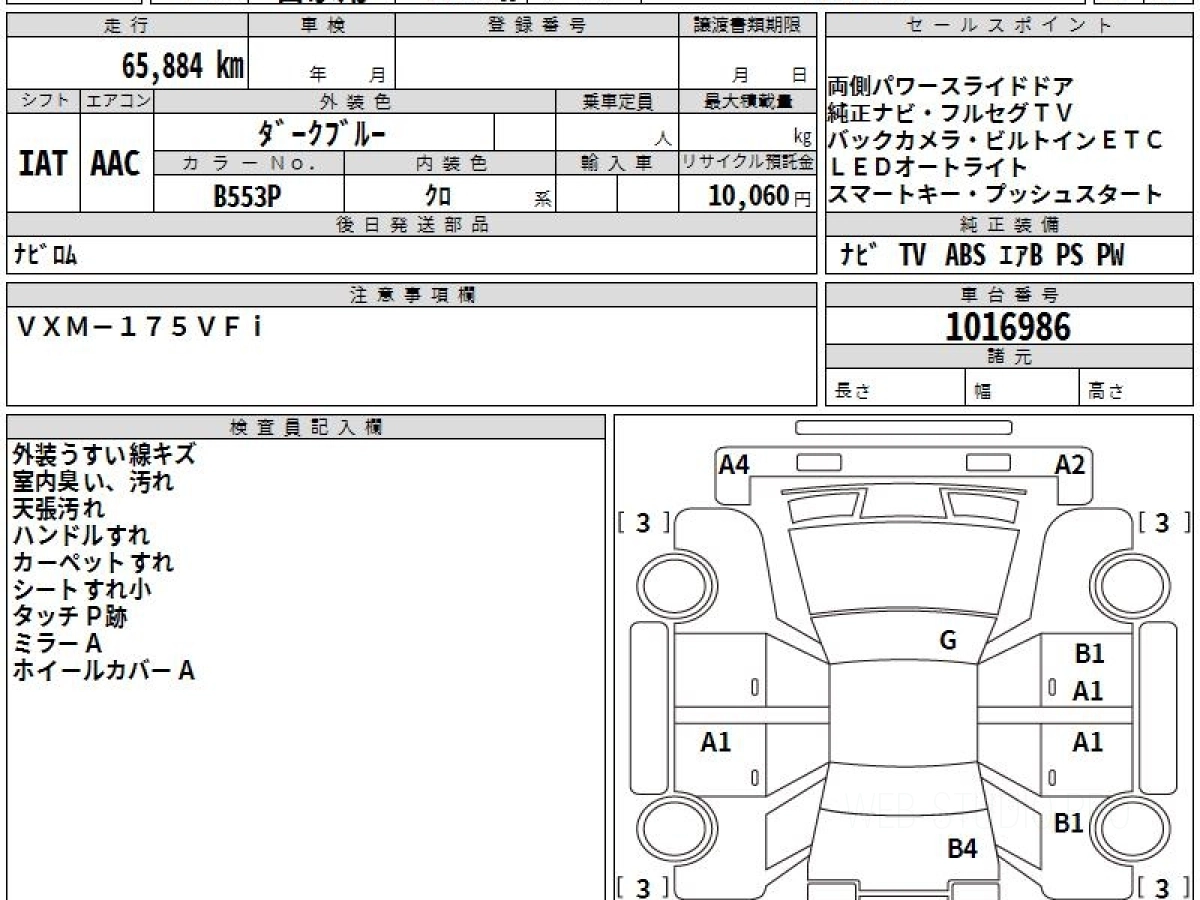Click the 外装色 header
This screenshot has width=1200, height=900.
(x=355, y=101)
